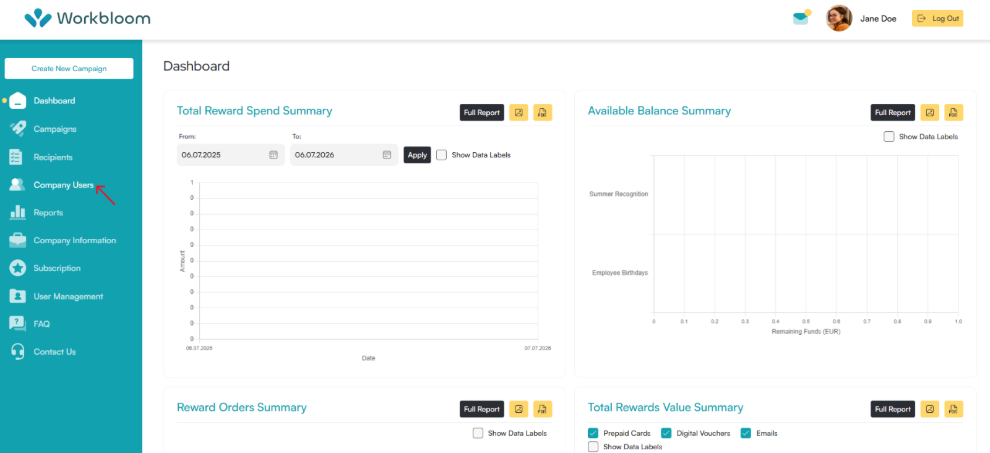The image size is (990, 453).
Task: Uncheck Prepaid Cards checkbox
Action: coord(593,433)
